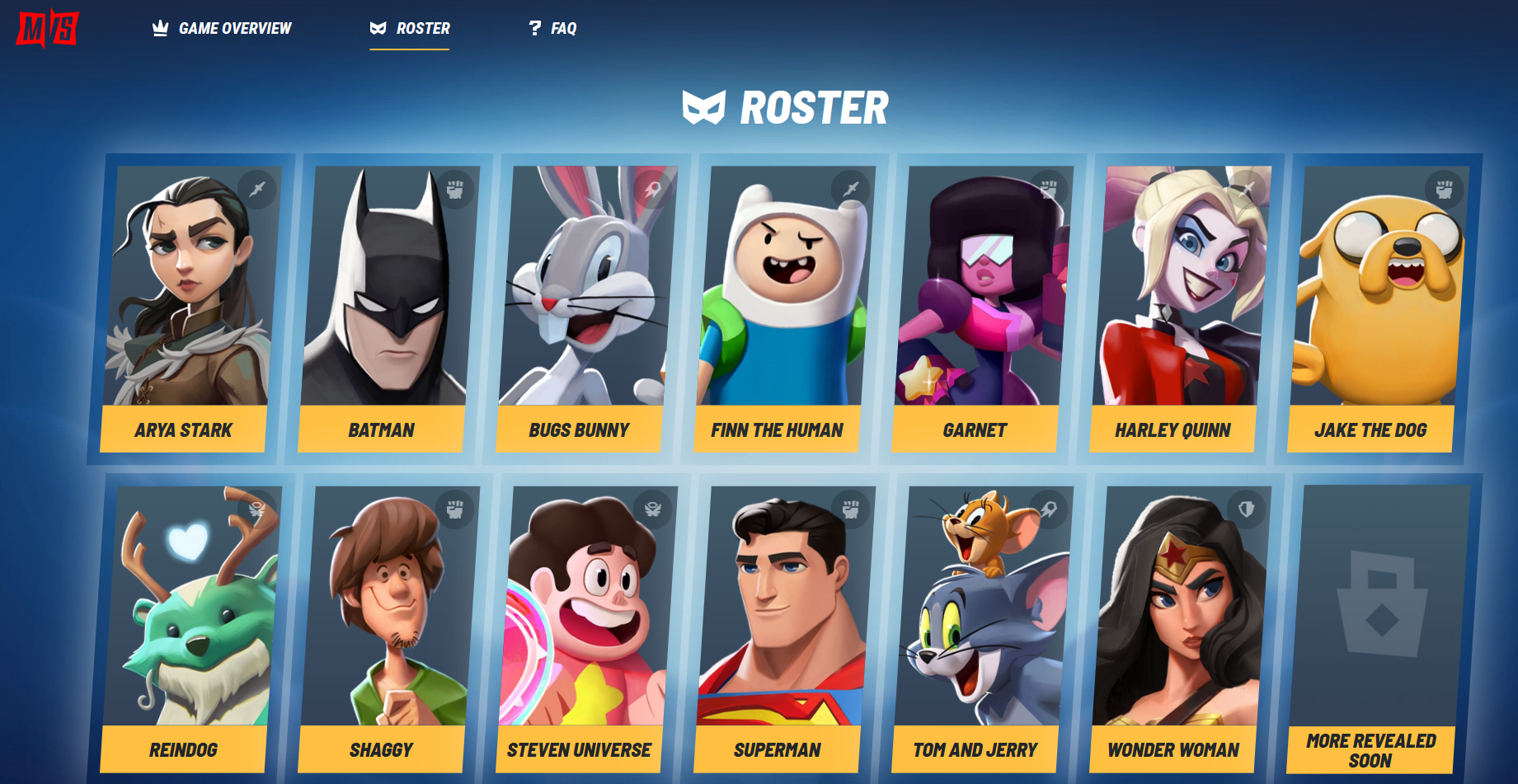1518x784 pixels.
Task: Click the bruiser fist icon on Batman's card
Action: [455, 189]
